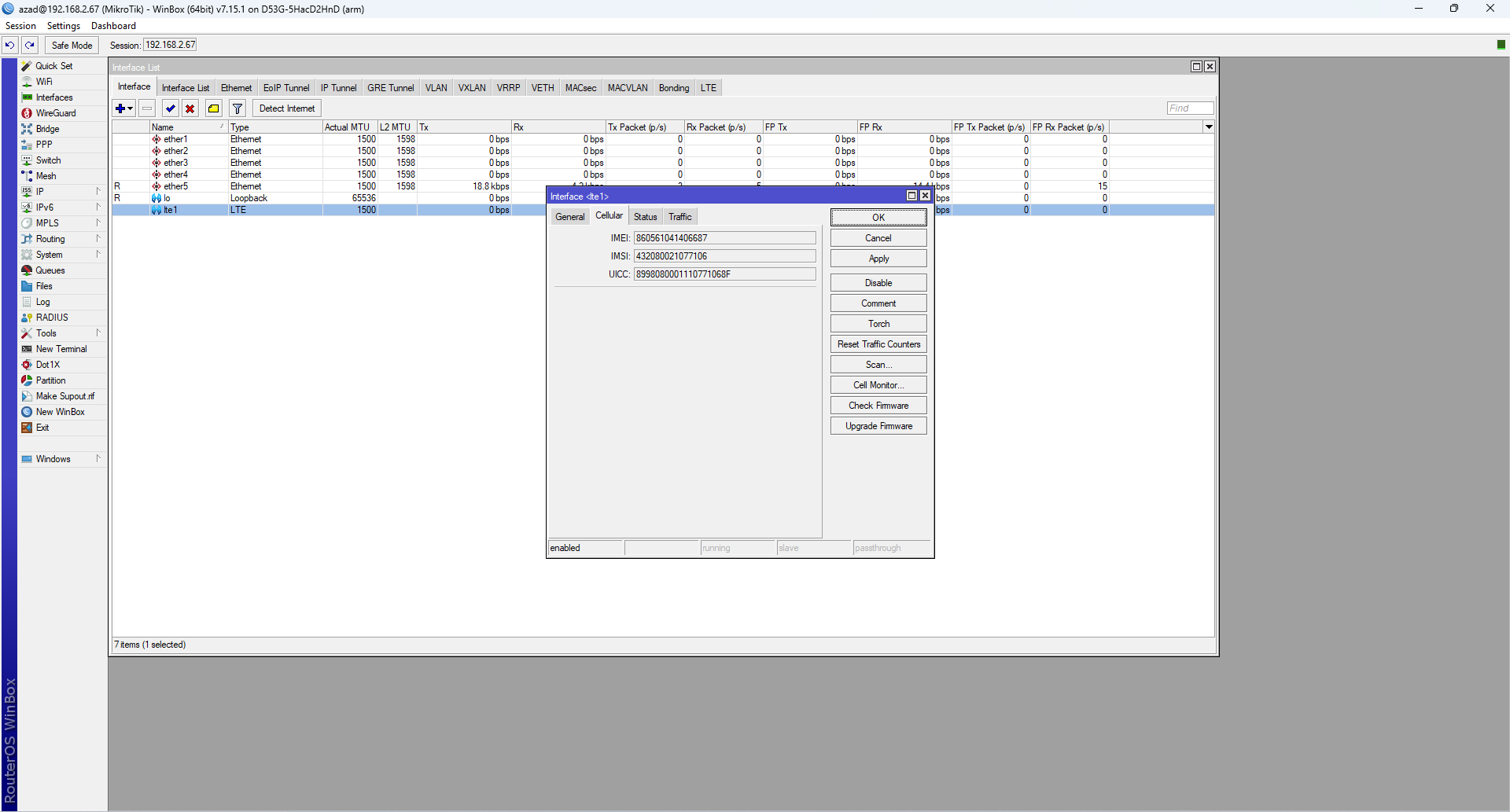Screen dimensions: 1510x812
Task: Switch to the VLAN tab
Action: [436, 88]
